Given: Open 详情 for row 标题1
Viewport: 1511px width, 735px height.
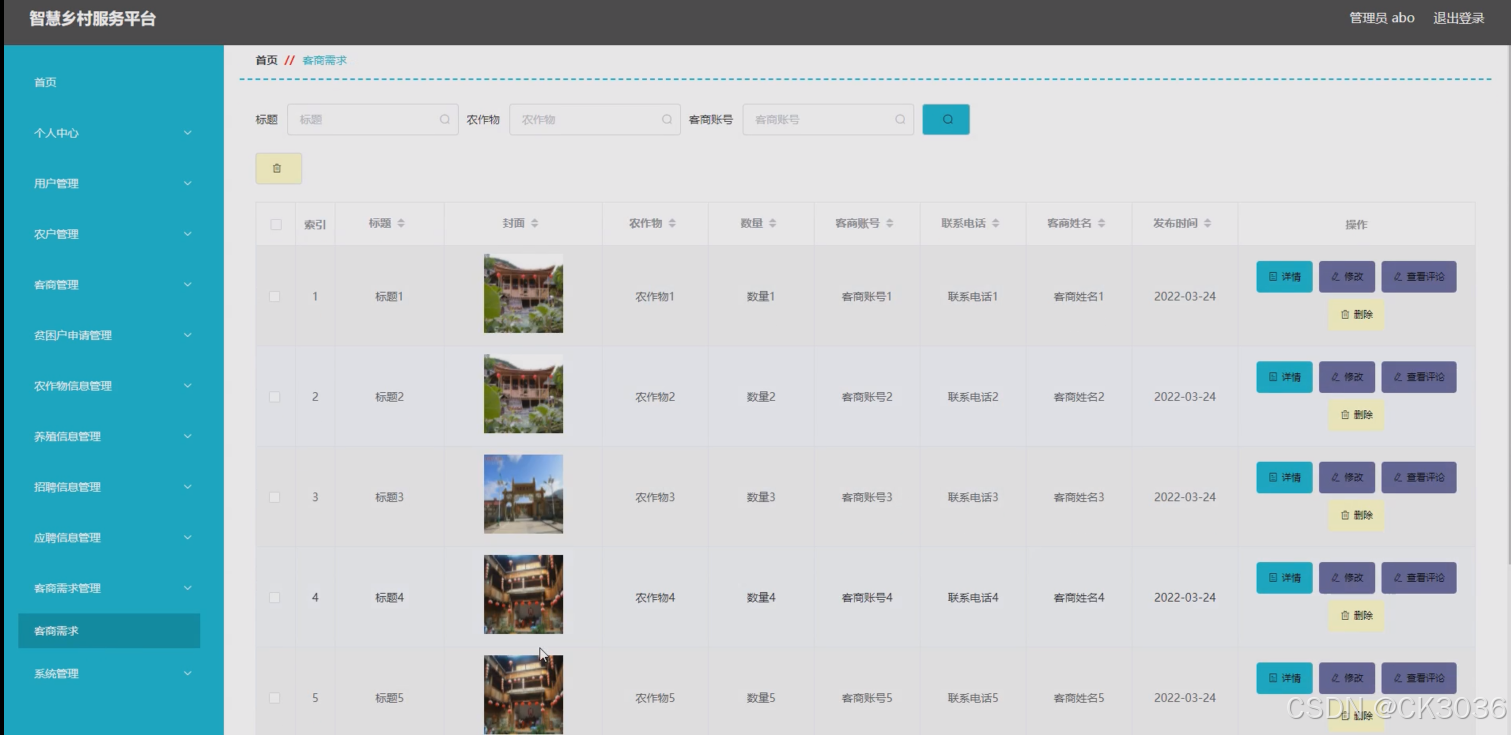Looking at the screenshot, I should tap(1284, 277).
